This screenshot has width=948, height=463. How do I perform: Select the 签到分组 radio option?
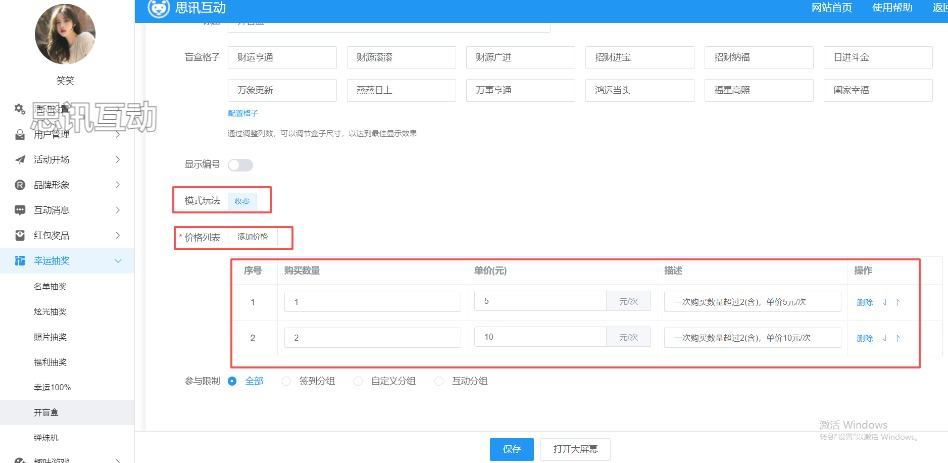[x=286, y=381]
